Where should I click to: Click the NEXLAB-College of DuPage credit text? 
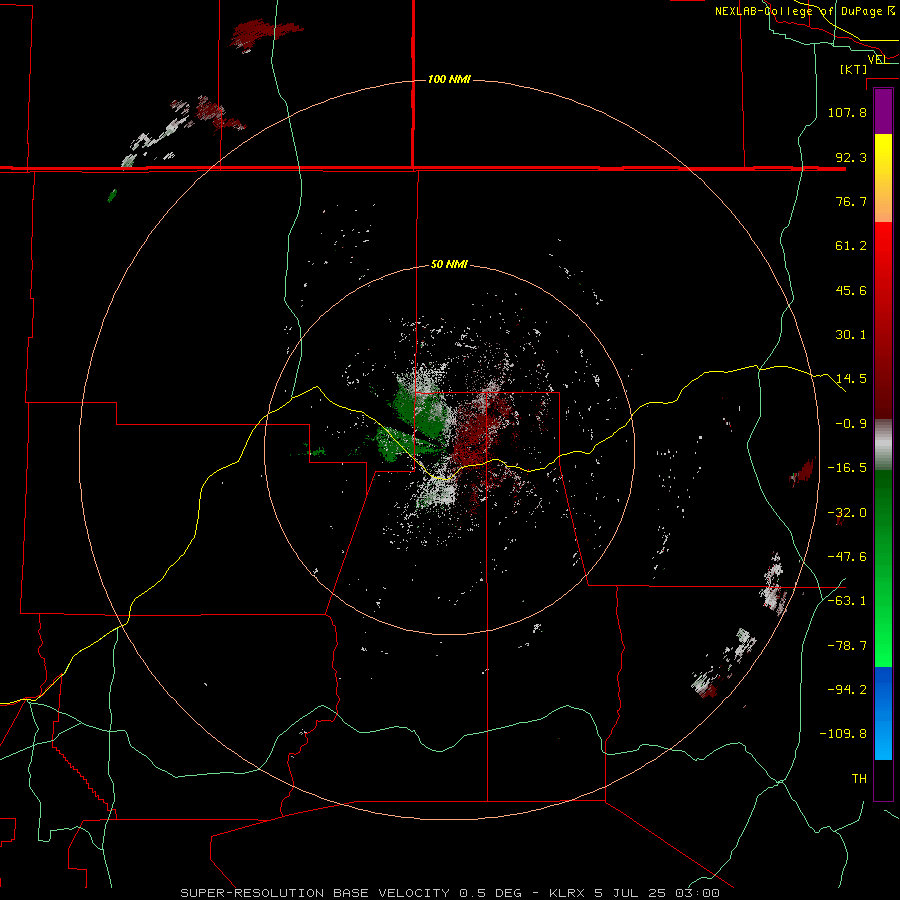pos(798,11)
